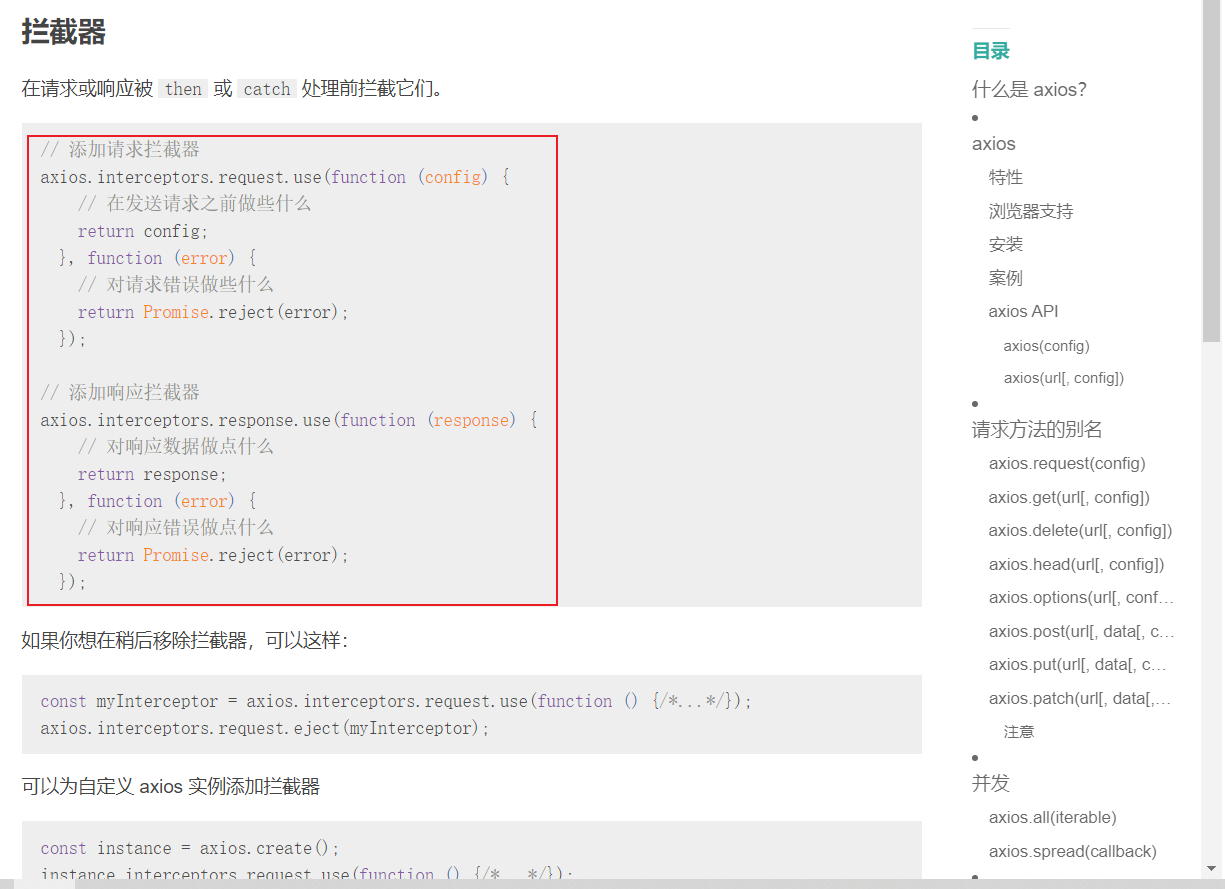
Task: Click the scrollbar down arrow
Action: (x=1212, y=868)
